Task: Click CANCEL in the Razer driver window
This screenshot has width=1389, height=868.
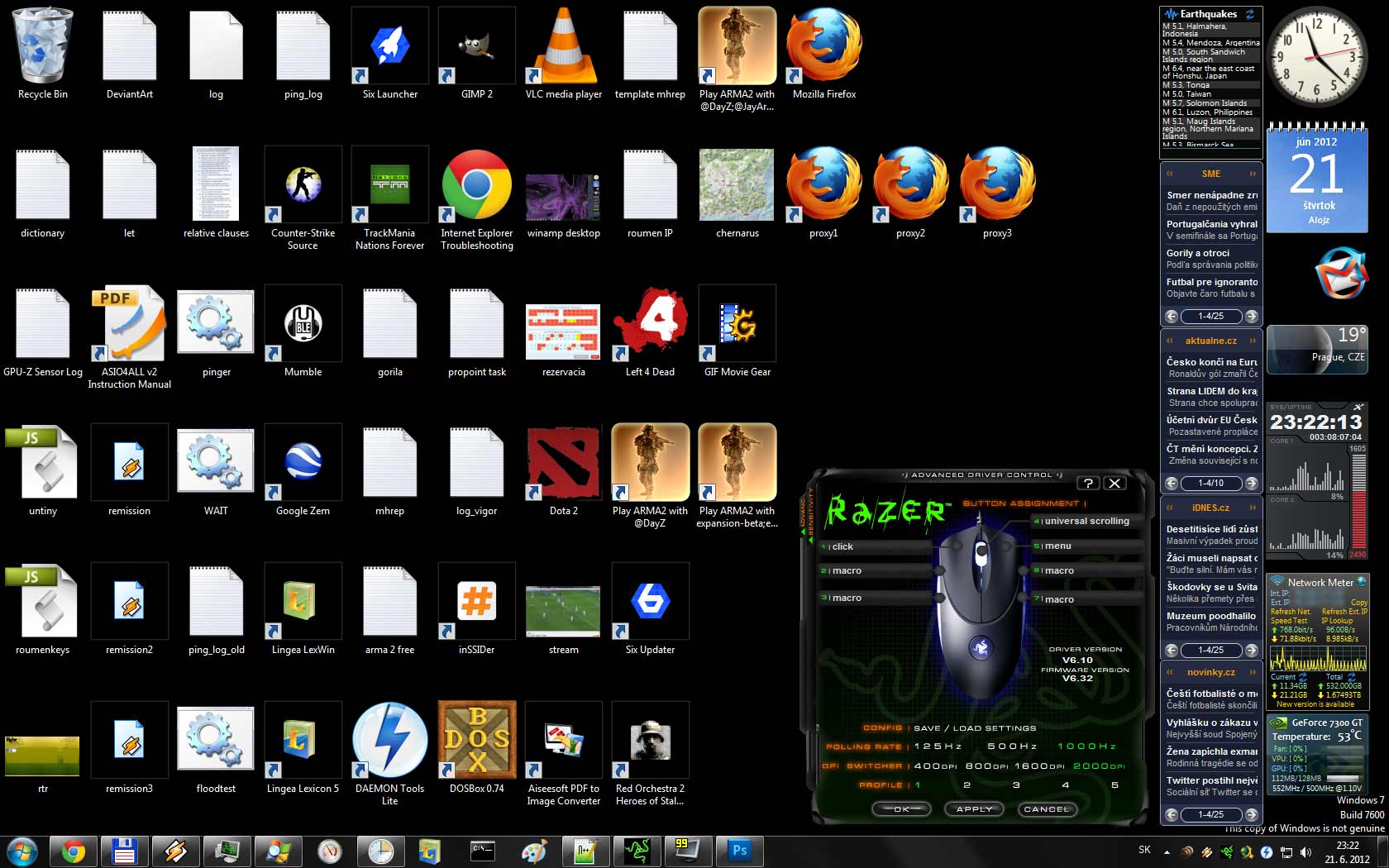Action: click(1047, 809)
